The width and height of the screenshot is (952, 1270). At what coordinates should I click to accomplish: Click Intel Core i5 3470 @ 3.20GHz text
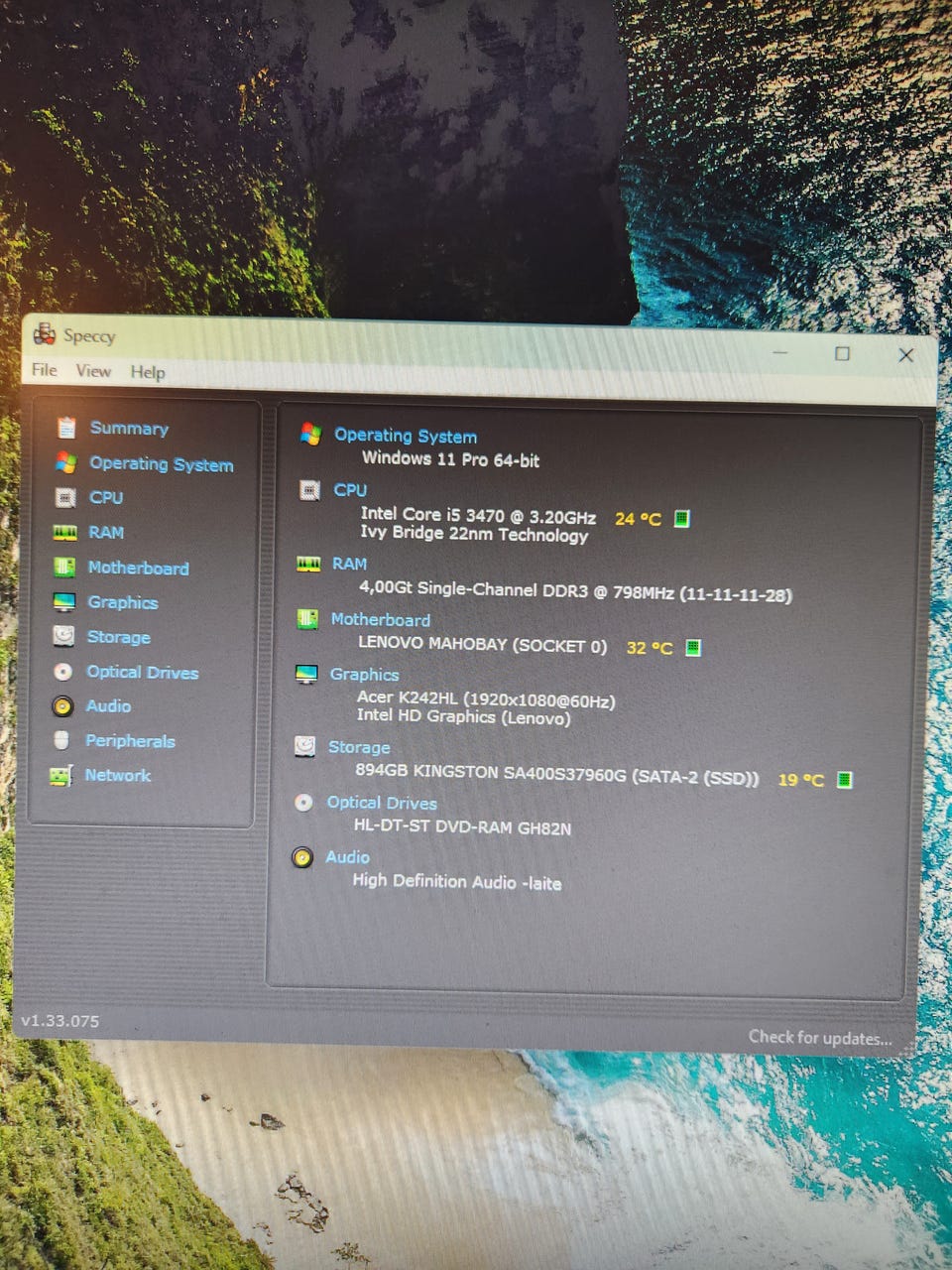(478, 516)
